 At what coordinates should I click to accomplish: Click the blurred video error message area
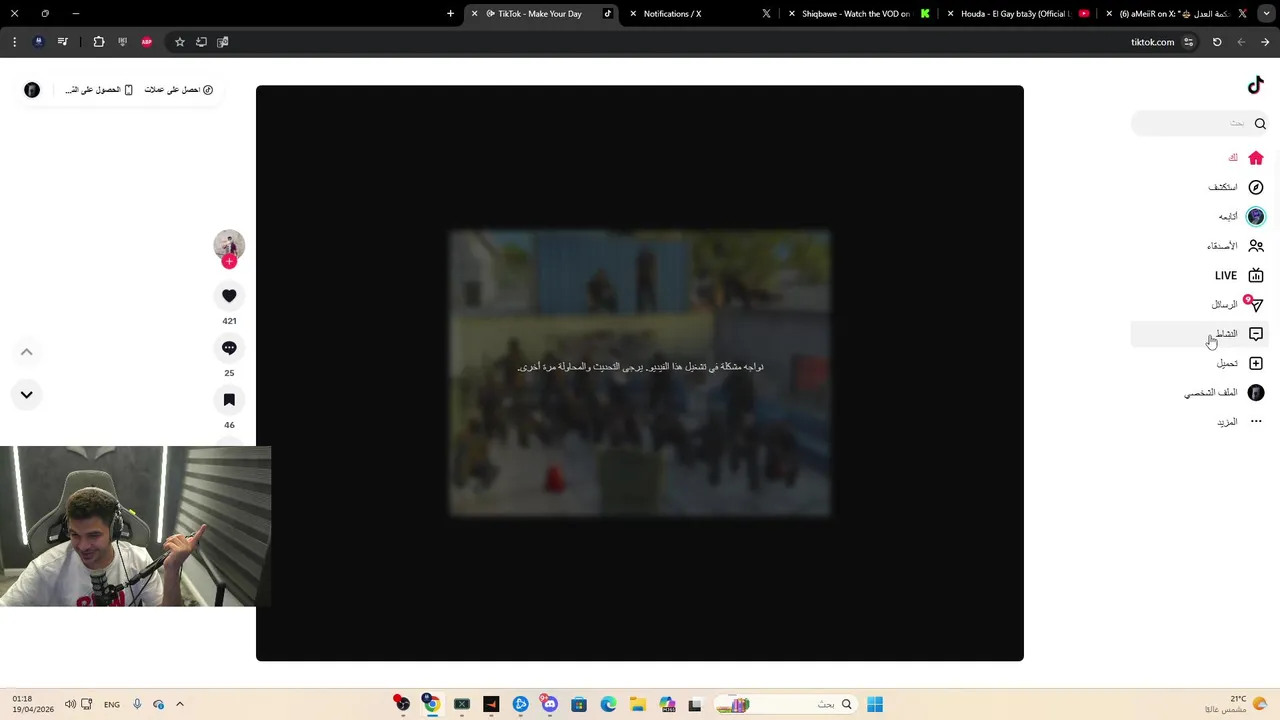640,367
